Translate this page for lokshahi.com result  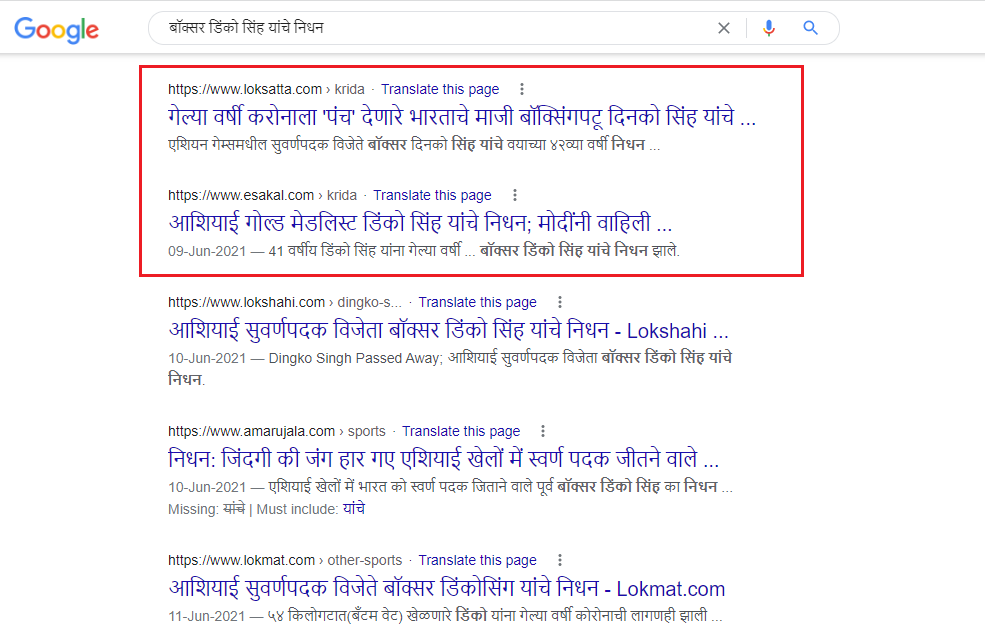click(477, 302)
